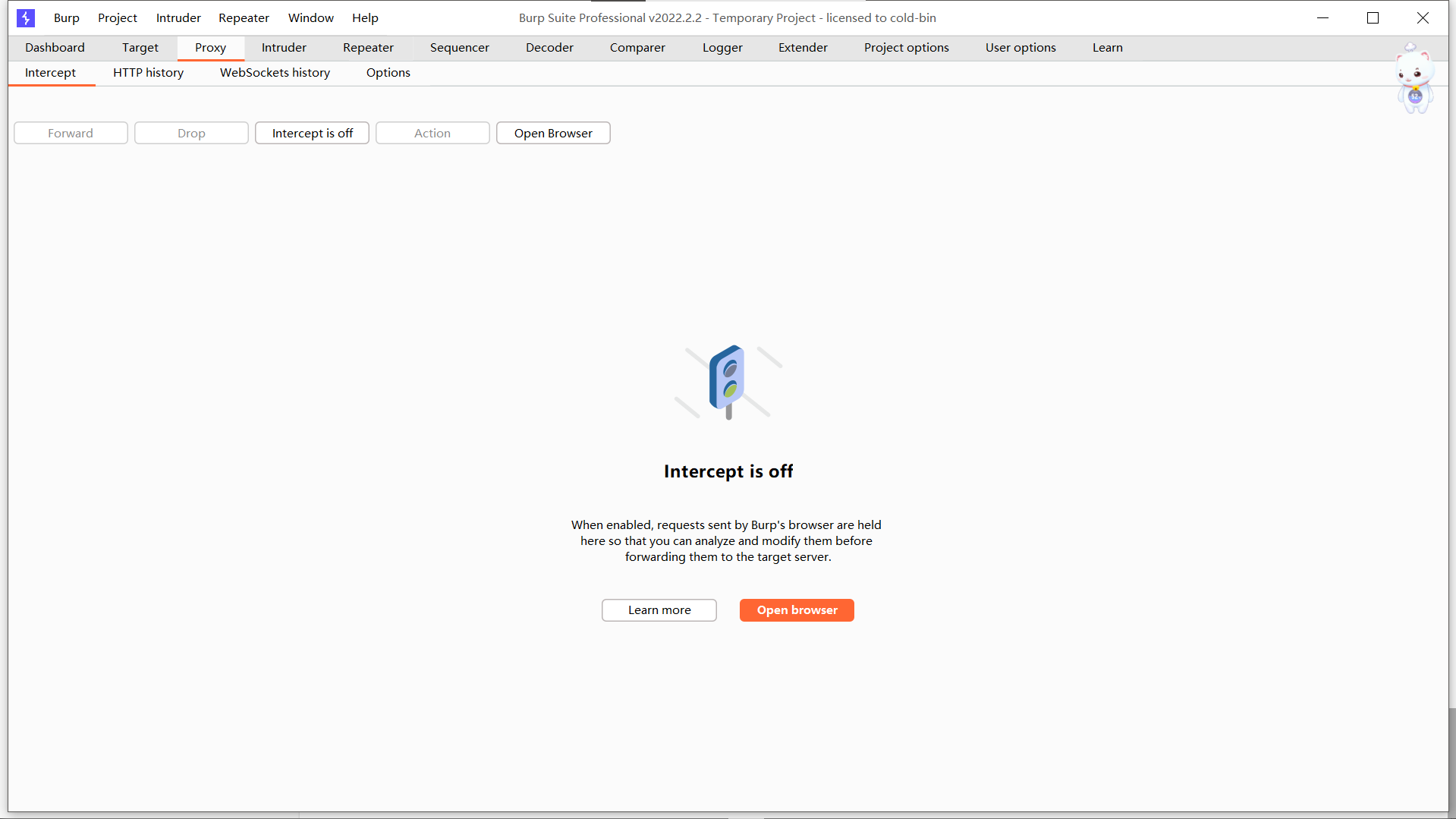Select the Intercept sub-tab

point(50,72)
